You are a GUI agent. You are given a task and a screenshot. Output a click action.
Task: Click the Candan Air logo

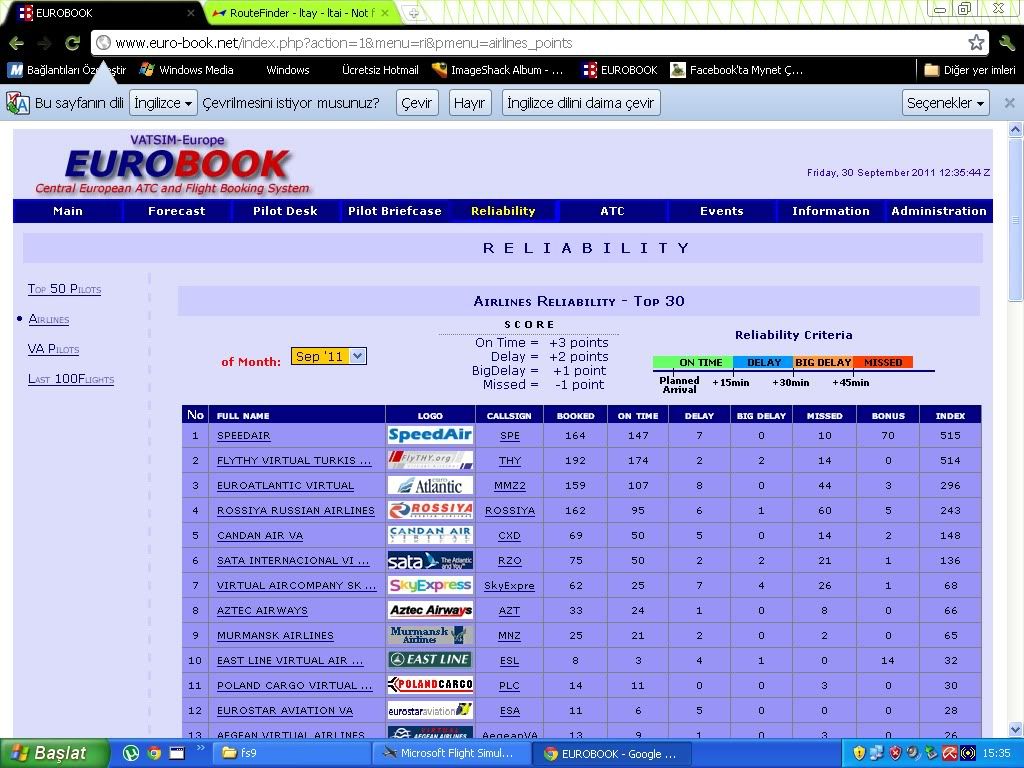click(x=430, y=535)
